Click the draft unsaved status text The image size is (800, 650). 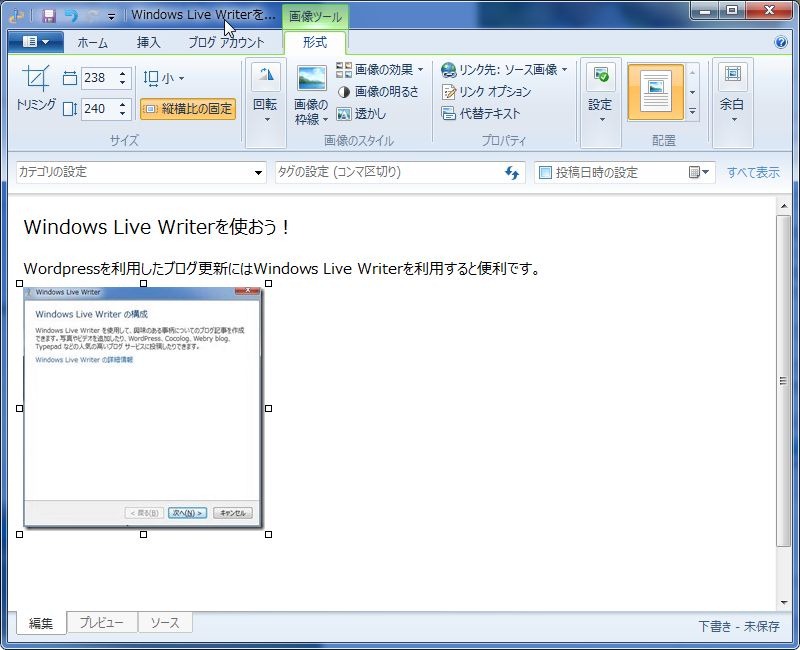coord(739,626)
